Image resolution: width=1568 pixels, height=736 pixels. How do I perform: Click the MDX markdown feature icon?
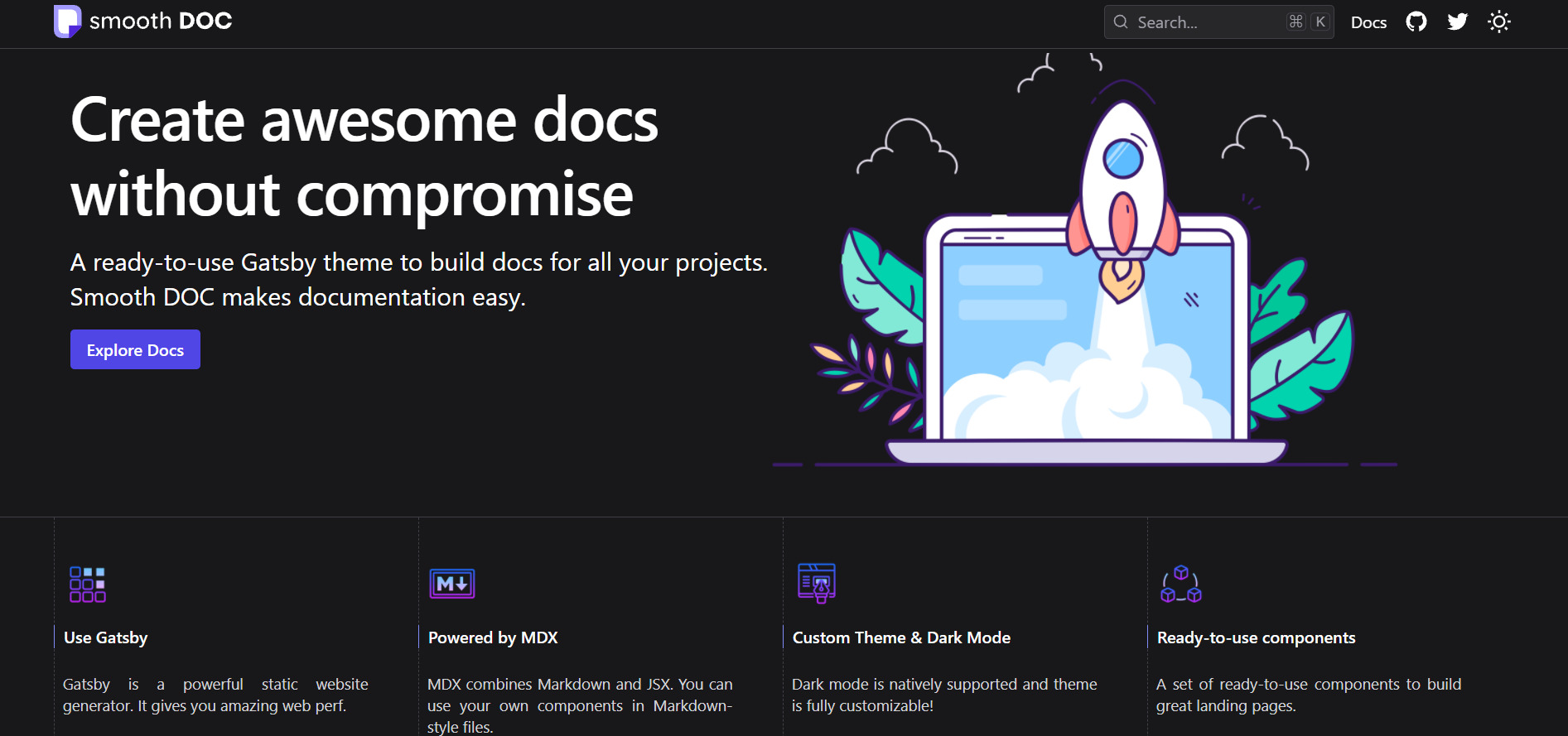pos(452,584)
